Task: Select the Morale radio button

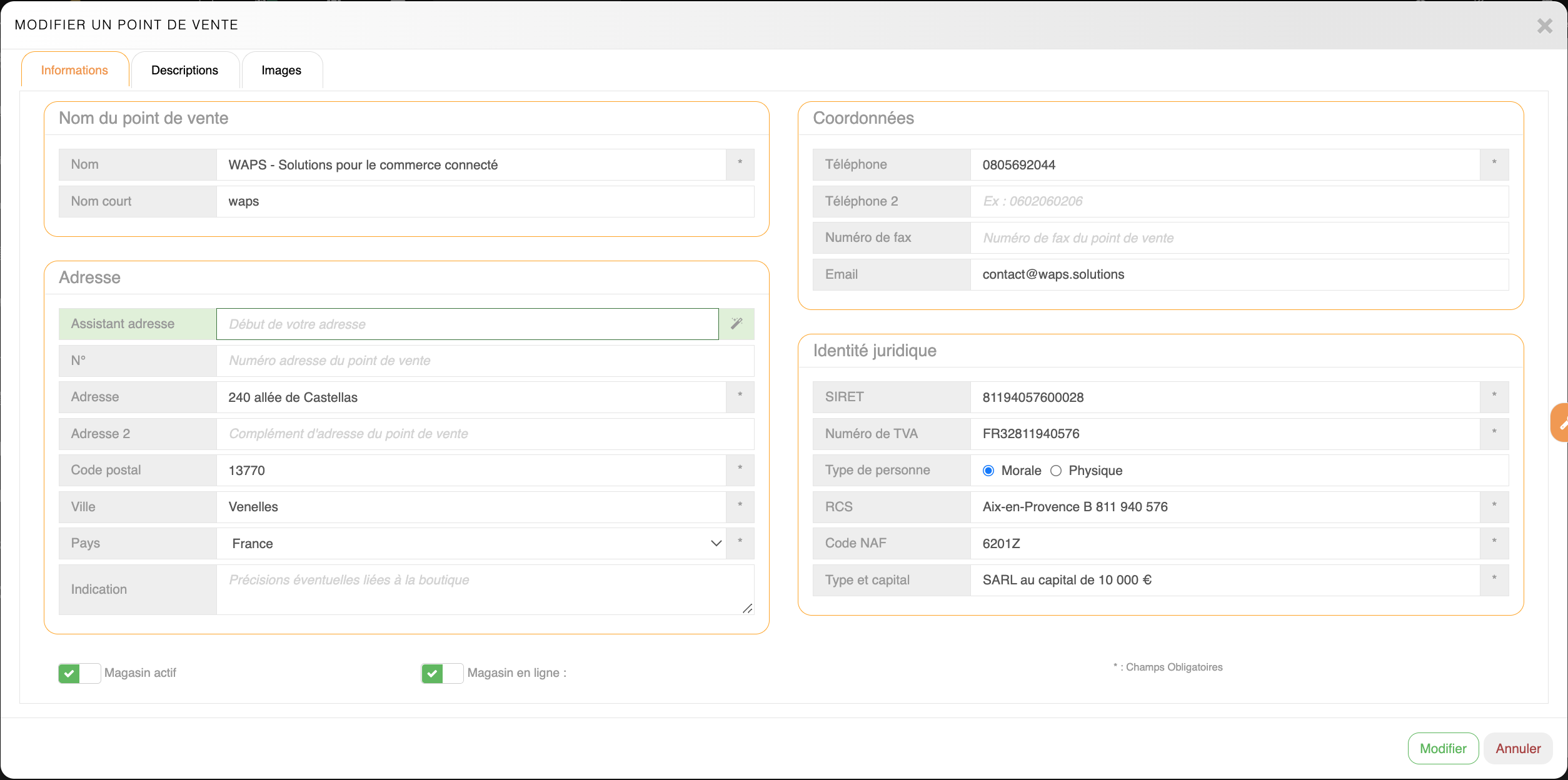Action: (x=988, y=471)
